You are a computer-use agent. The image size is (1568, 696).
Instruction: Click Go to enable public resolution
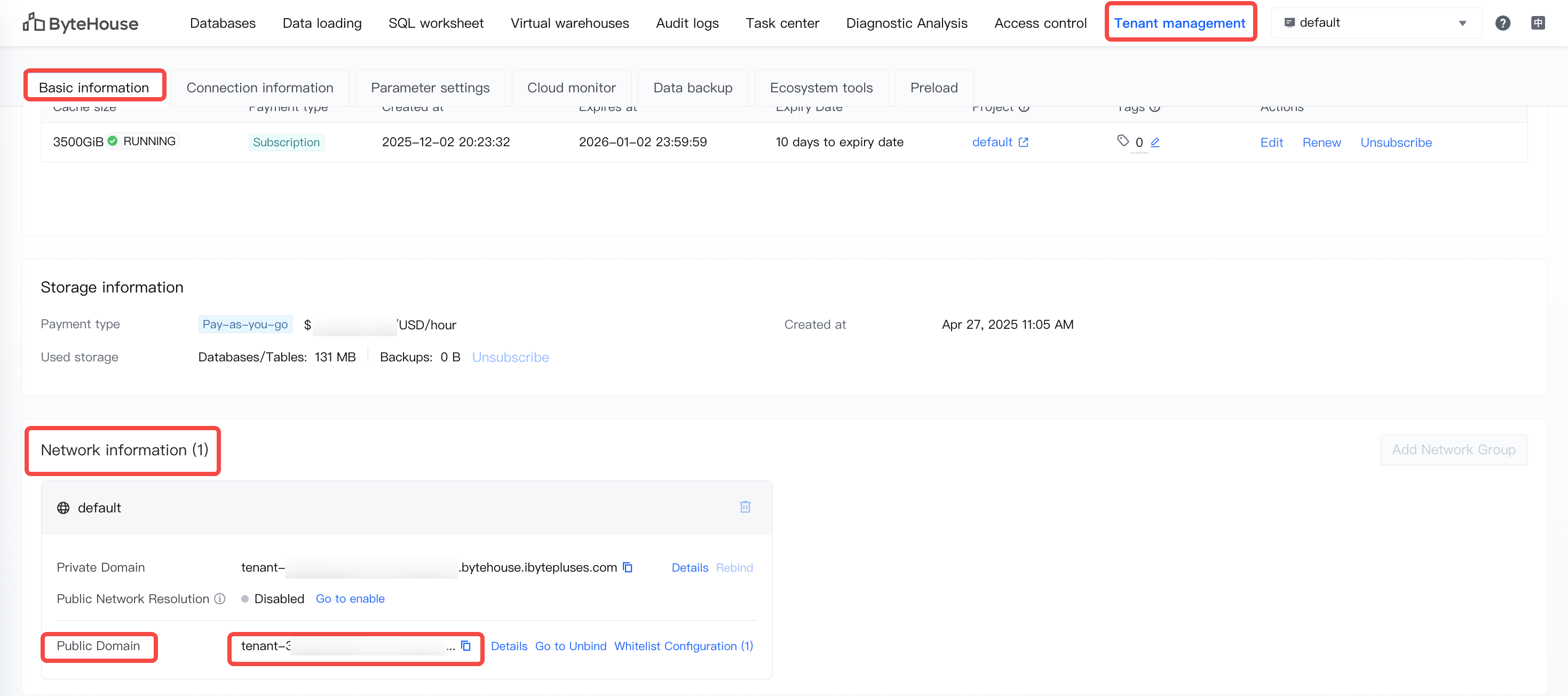coord(350,598)
